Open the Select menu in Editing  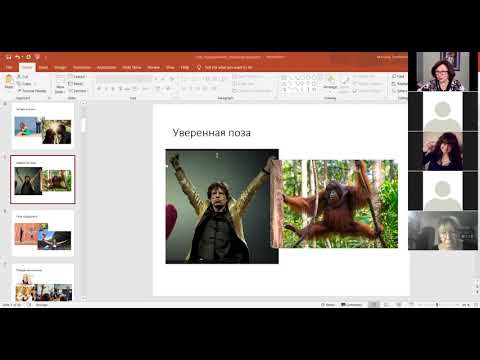(400, 91)
